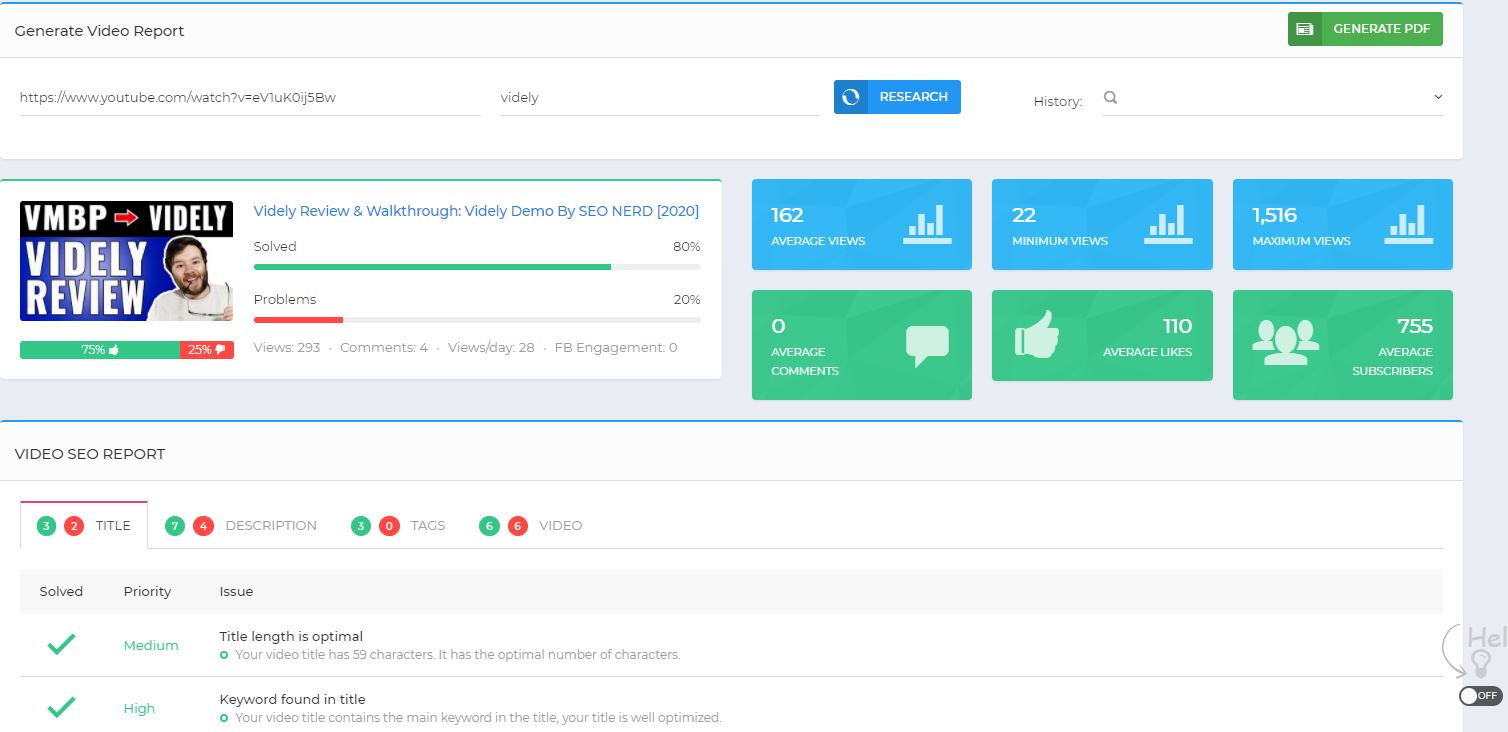The height and width of the screenshot is (732, 1508).
Task: Click the Solved 80% progress bar
Action: 477,267
